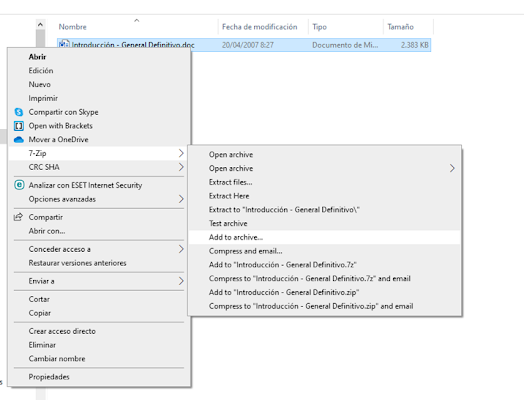Click the share icon next to Compartir
Viewport: 524px width, 400px height.
18,217
